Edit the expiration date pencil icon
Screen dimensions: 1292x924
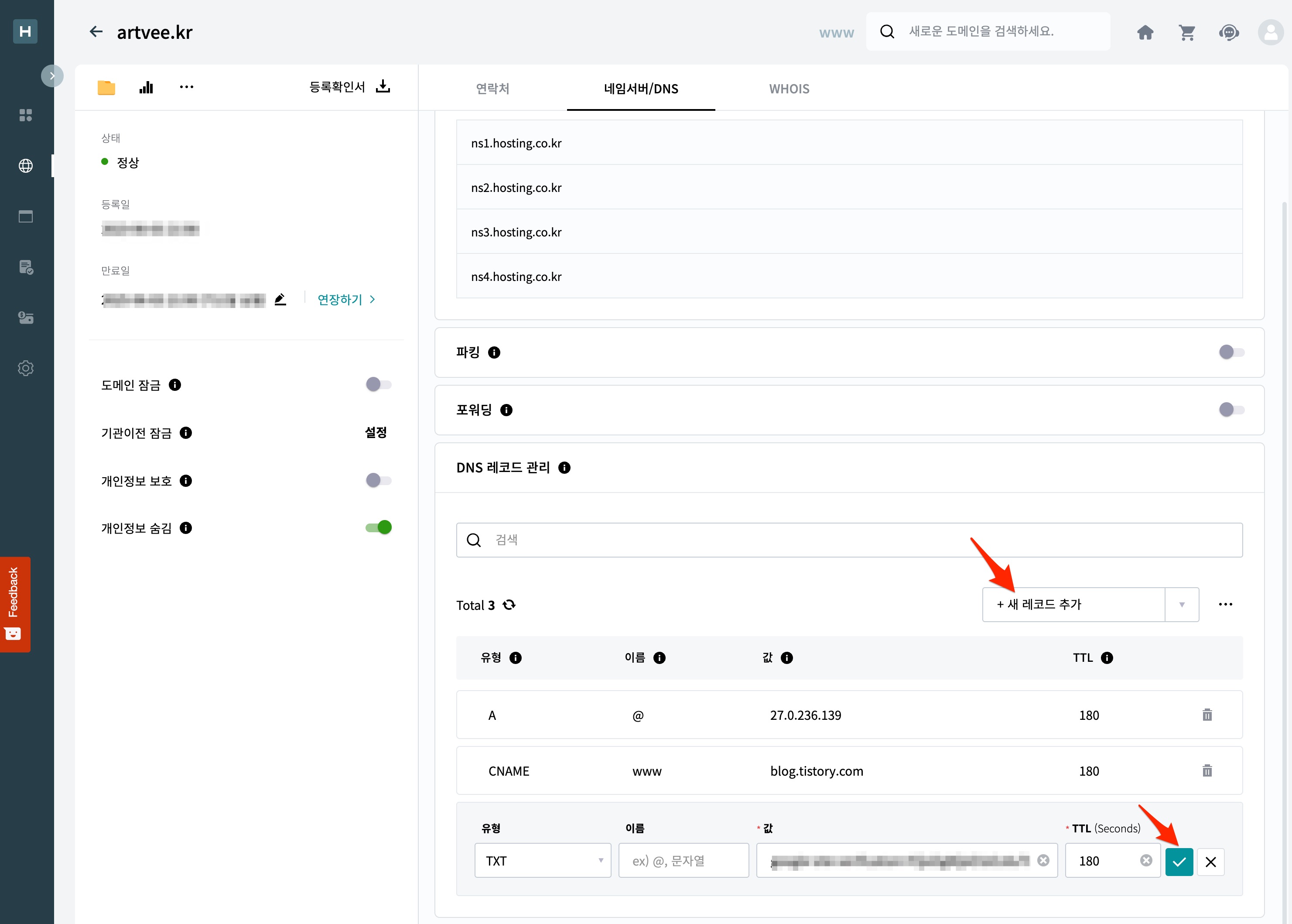pos(280,299)
